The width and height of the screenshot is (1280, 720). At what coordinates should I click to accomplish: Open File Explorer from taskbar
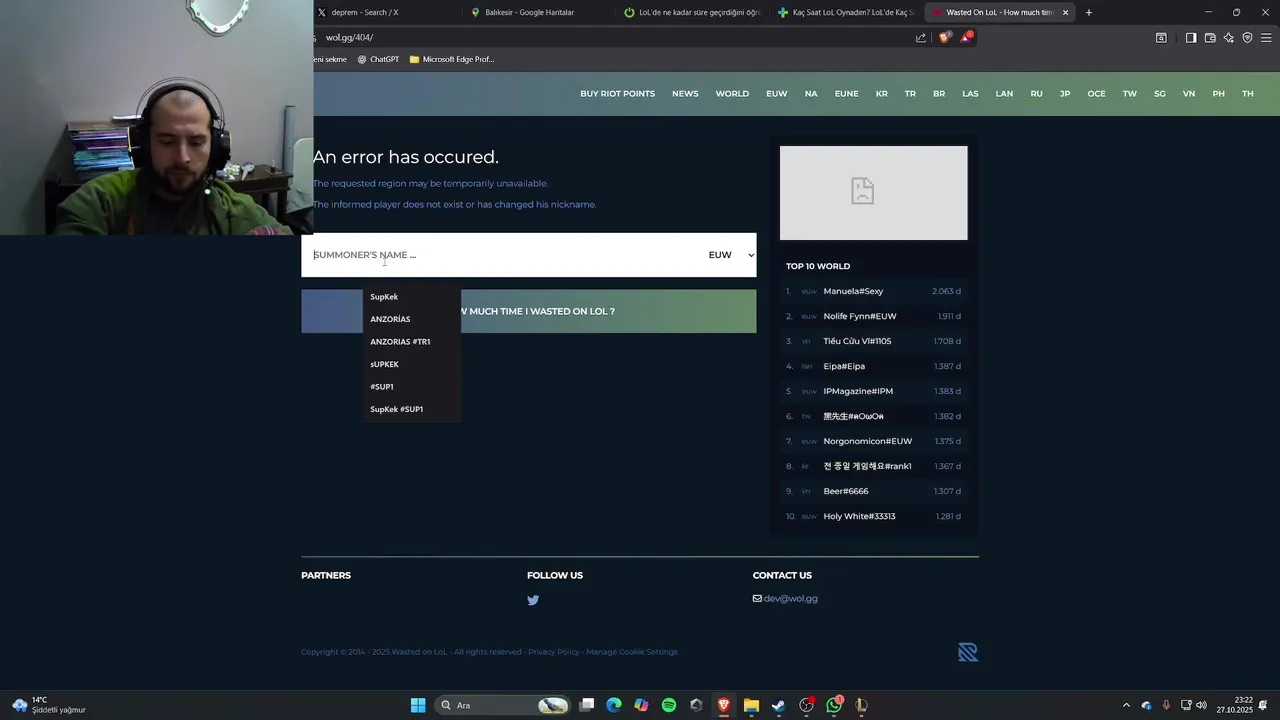[751, 705]
